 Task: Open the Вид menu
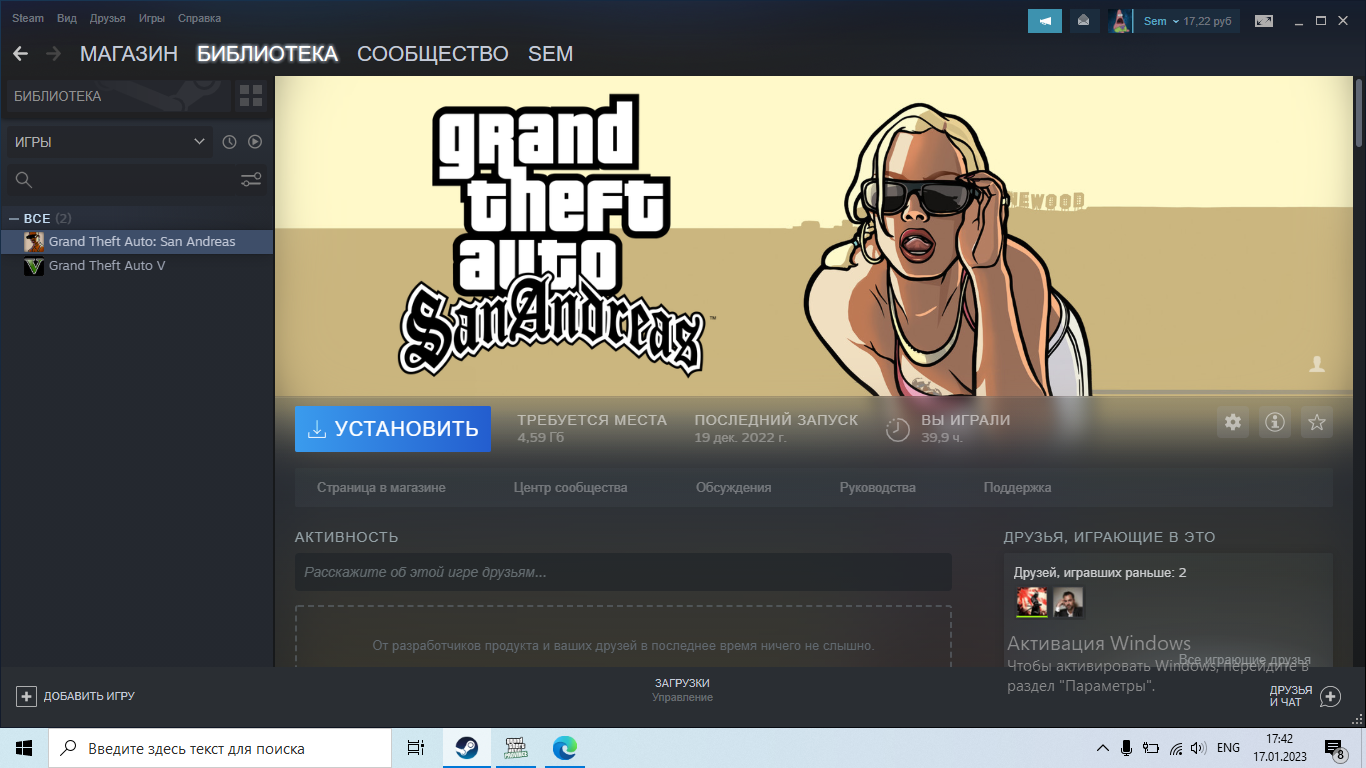pyautogui.click(x=67, y=19)
